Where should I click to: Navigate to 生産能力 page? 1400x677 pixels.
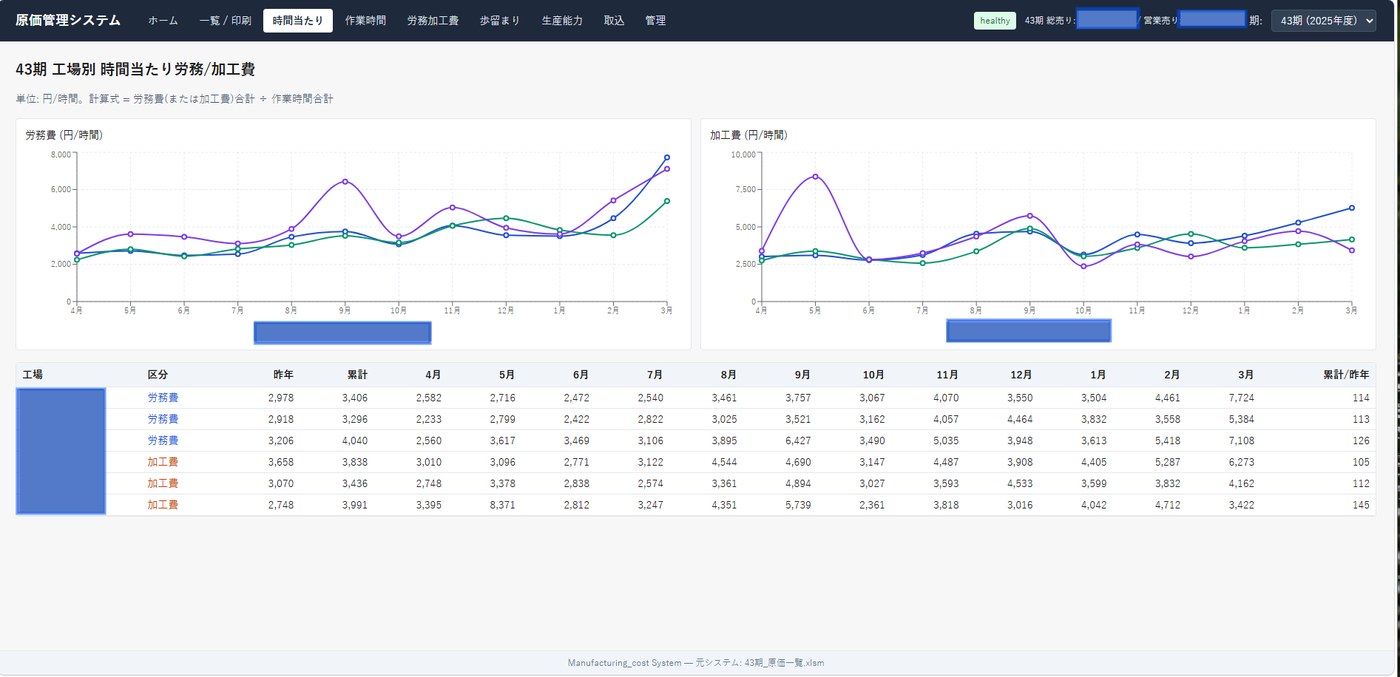pos(562,20)
